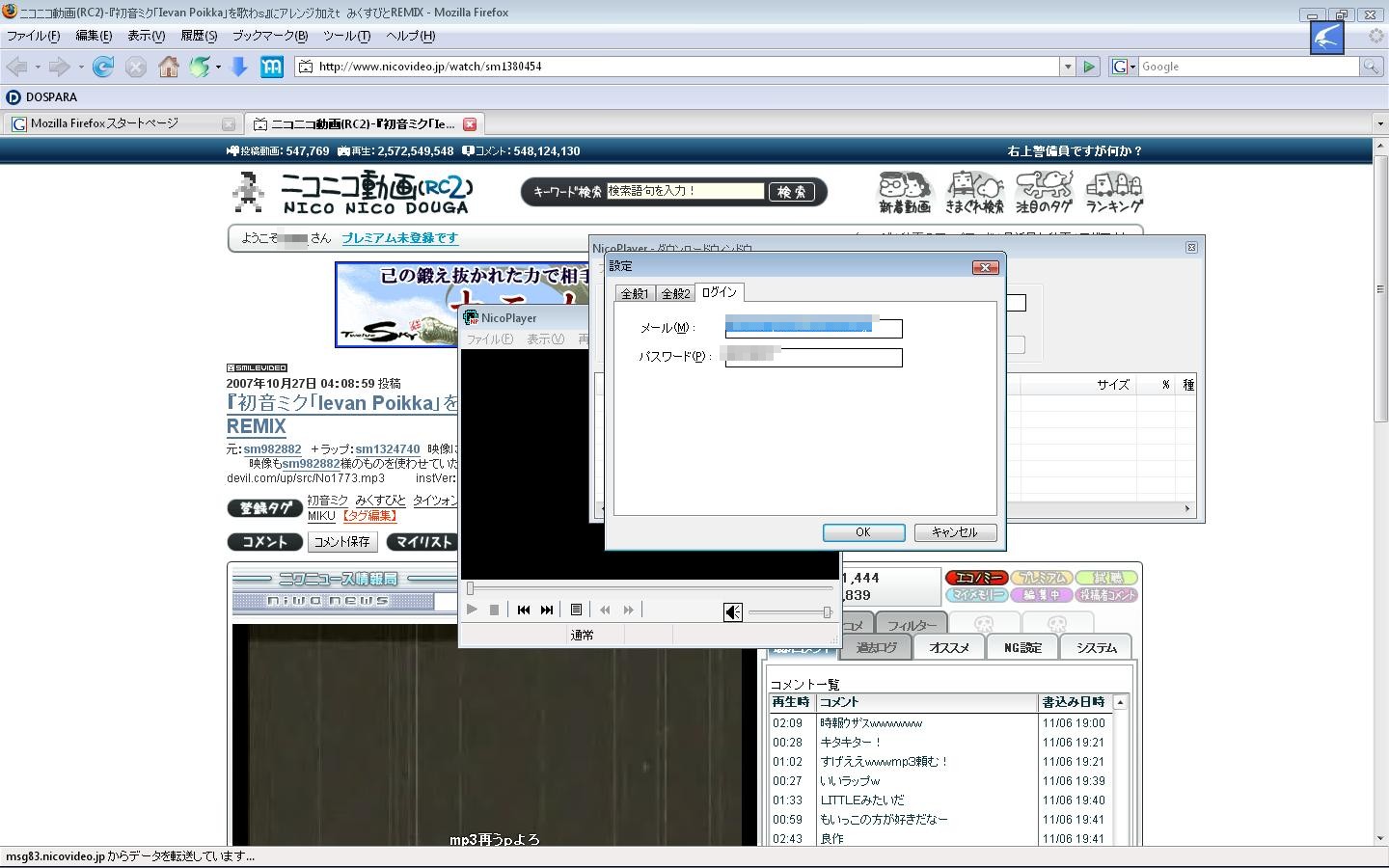This screenshot has width=1389, height=868.
Task: Mute audio with the NicoPlayer speaker icon
Action: (733, 611)
